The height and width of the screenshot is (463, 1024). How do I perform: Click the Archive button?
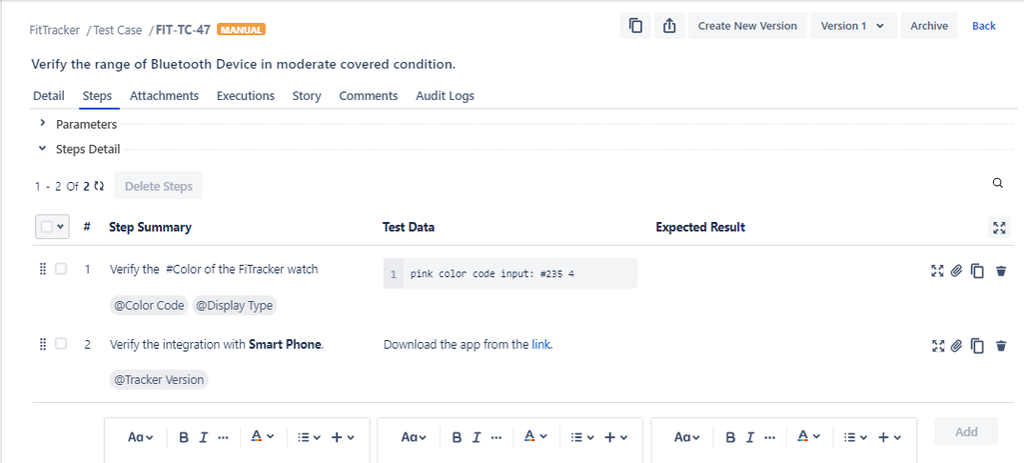click(x=929, y=26)
